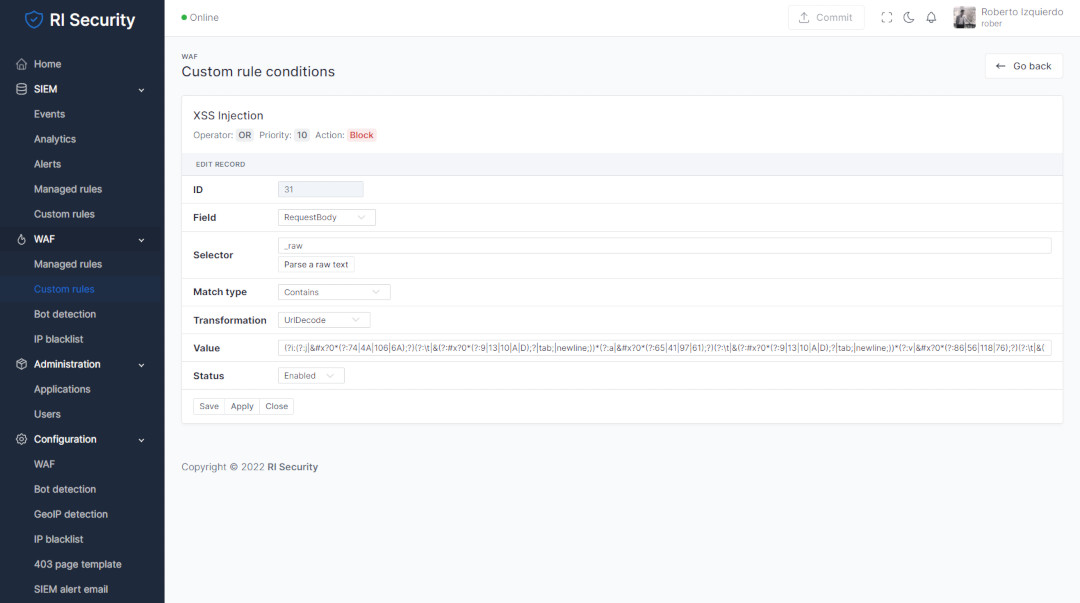Viewport: 1080px width, 603px height.
Task: Open the Match type Contains dropdown
Action: pyautogui.click(x=334, y=292)
